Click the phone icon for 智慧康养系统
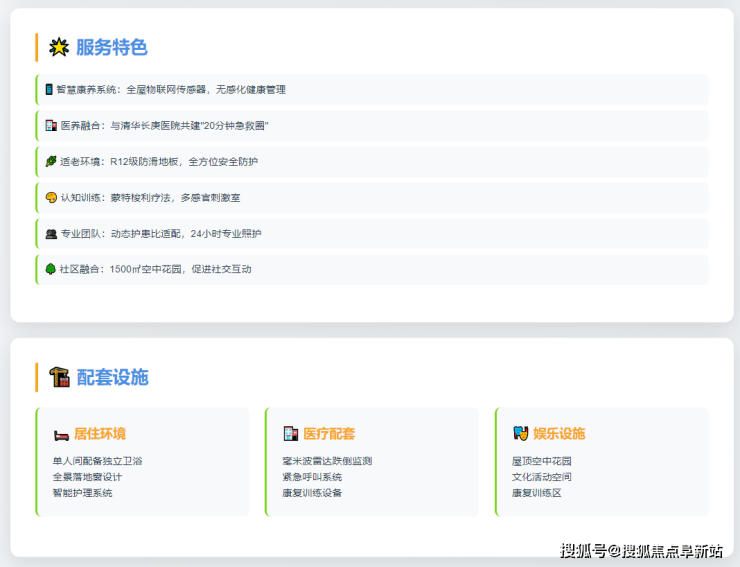This screenshot has width=740, height=567. pos(49,90)
